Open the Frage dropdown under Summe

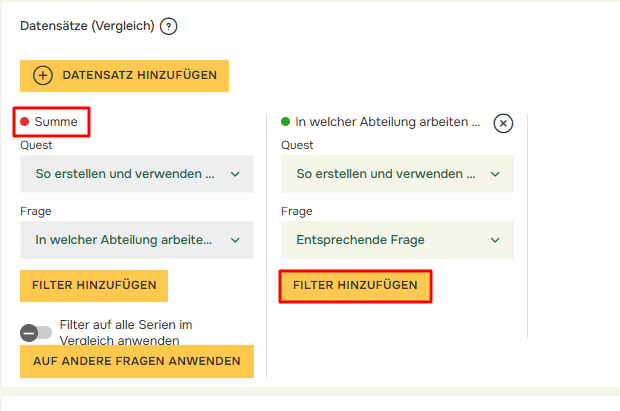136,240
